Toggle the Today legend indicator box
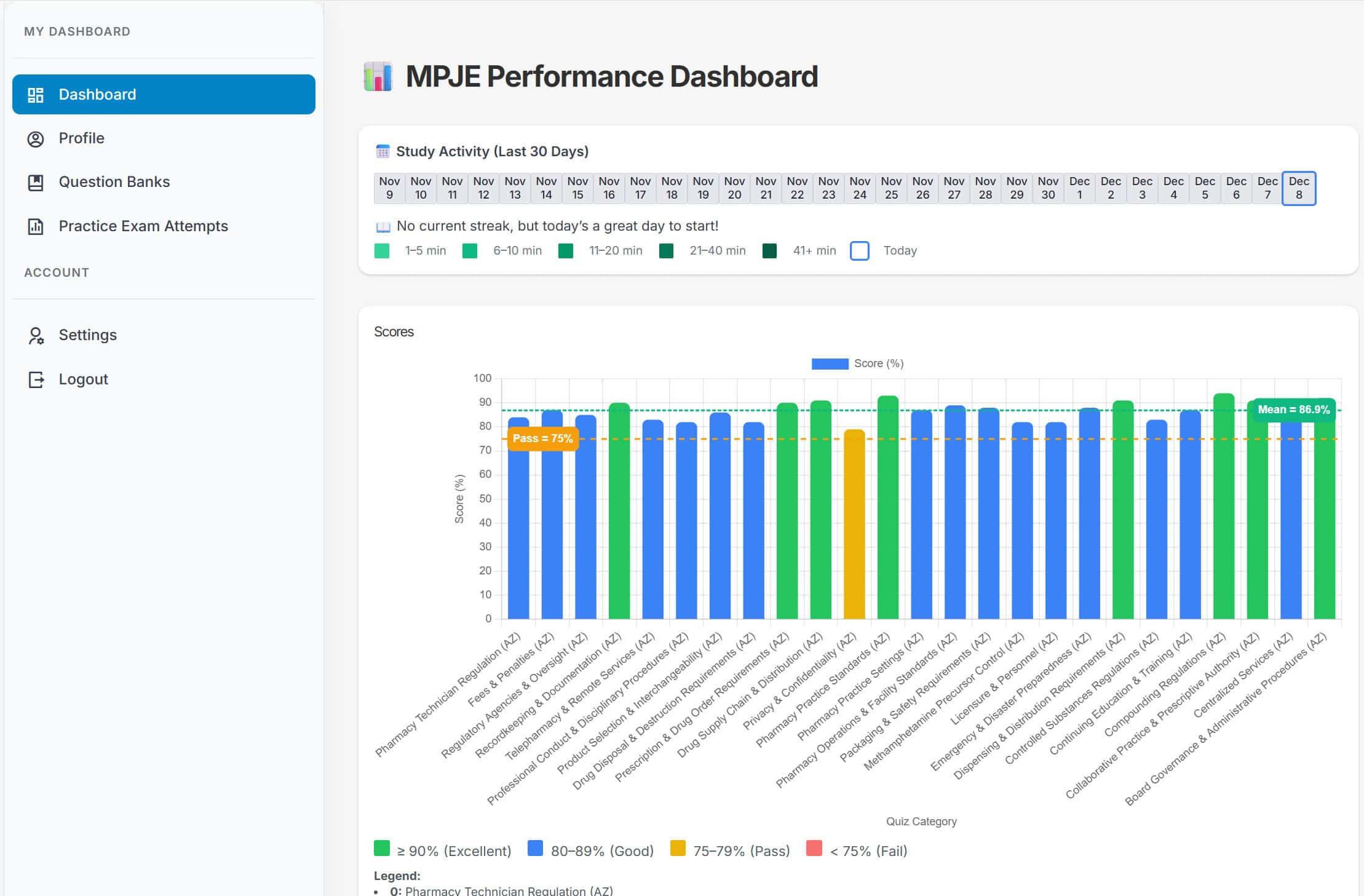The height and width of the screenshot is (896, 1364). tap(859, 251)
